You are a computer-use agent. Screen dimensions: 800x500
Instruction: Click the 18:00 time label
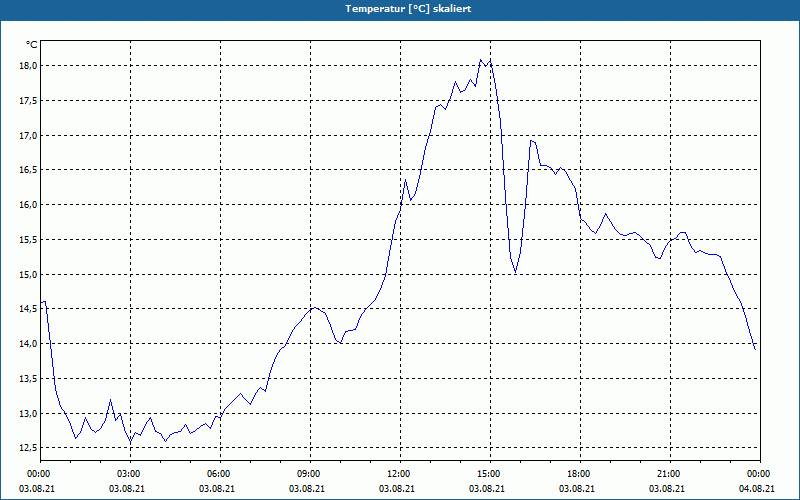pos(580,474)
